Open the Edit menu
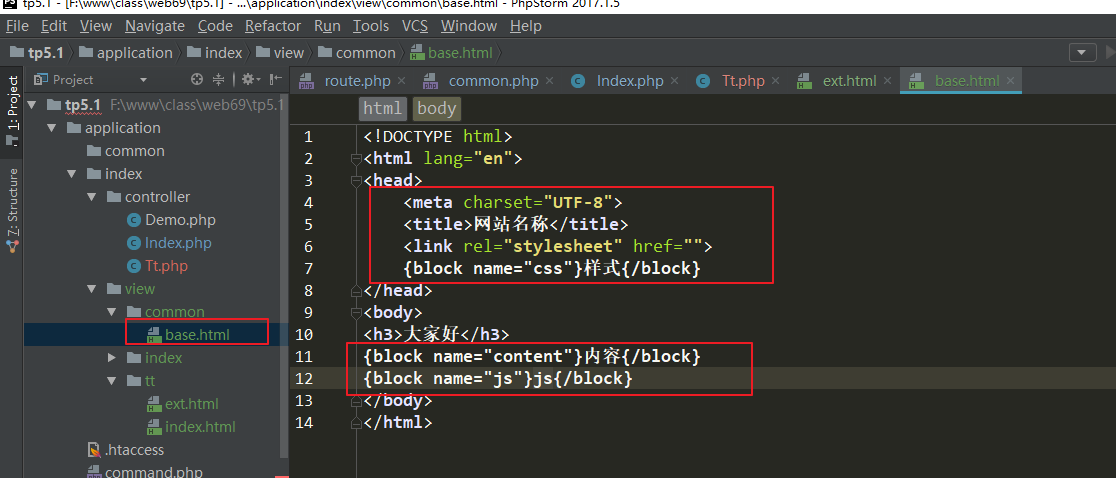 click(54, 26)
